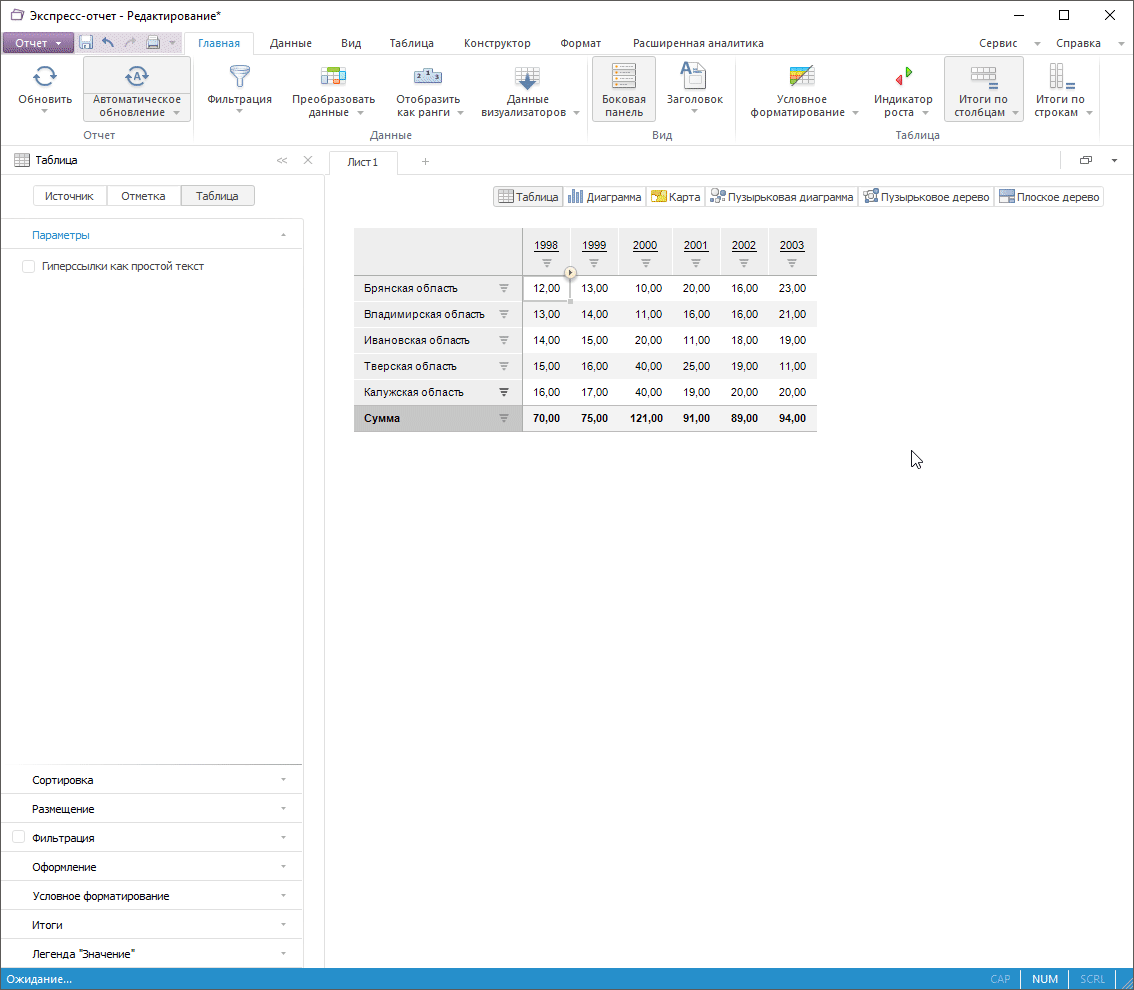The image size is (1134, 990).
Task: Click the filter icon under the 1998 column
Action: pyautogui.click(x=546, y=263)
